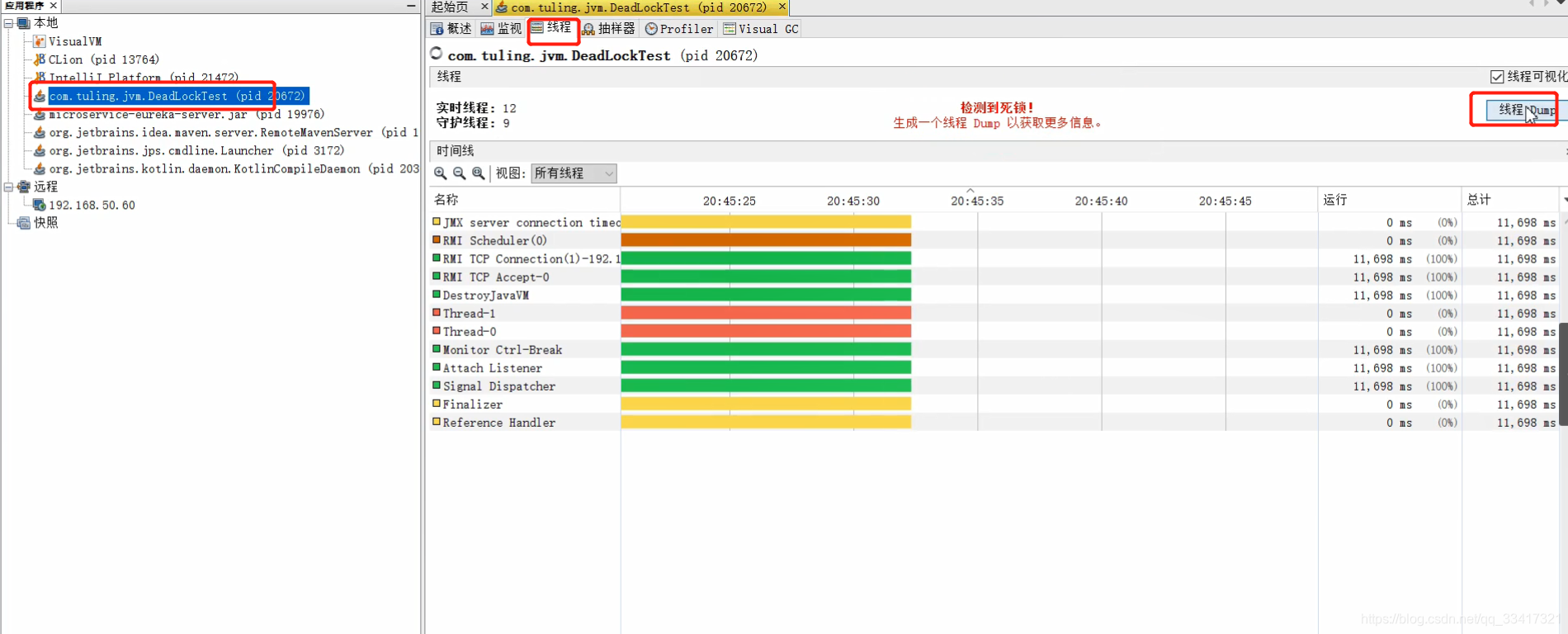
Task: Click the Finalizer yellow timeline bar
Action: point(766,405)
